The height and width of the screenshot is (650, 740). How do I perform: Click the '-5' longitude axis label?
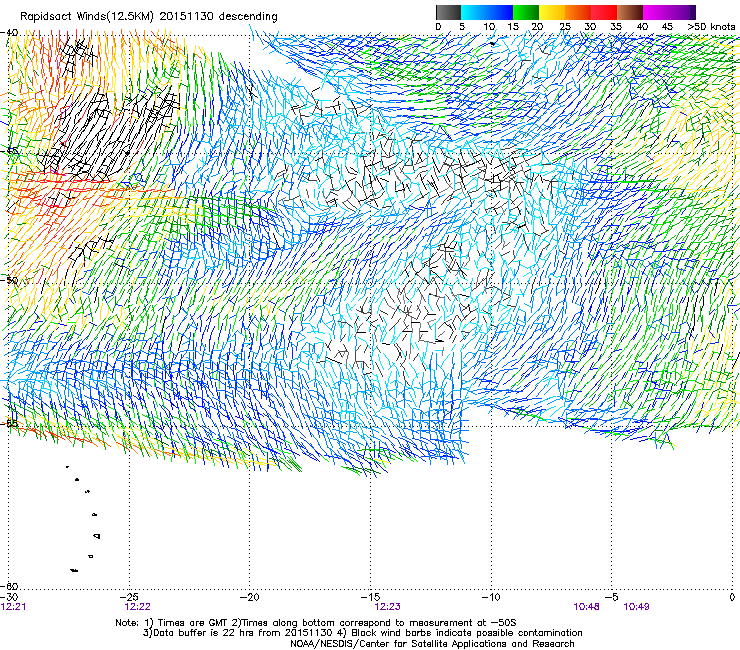coord(611,597)
